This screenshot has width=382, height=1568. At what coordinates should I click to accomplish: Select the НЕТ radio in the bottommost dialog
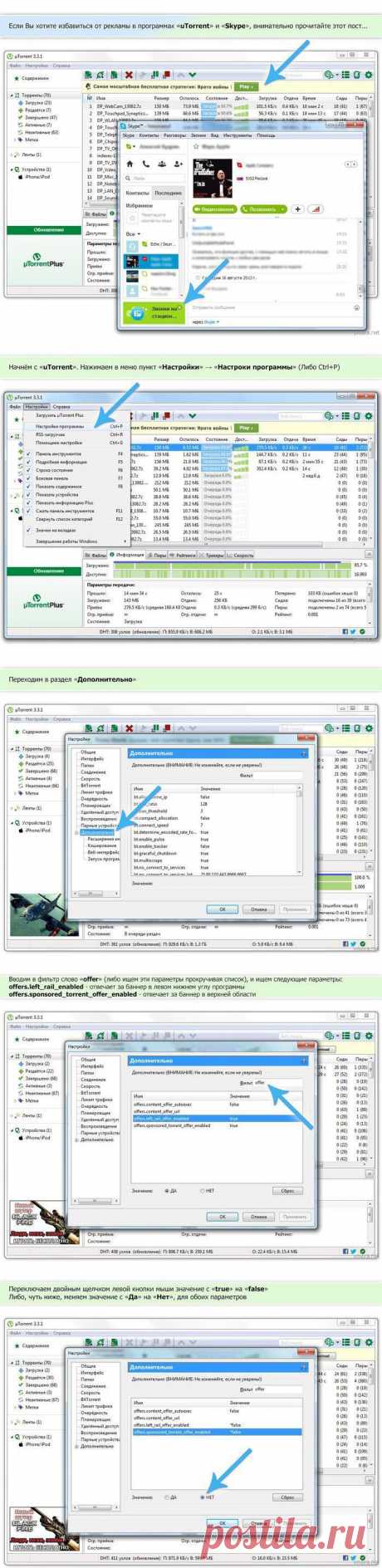click(203, 1498)
